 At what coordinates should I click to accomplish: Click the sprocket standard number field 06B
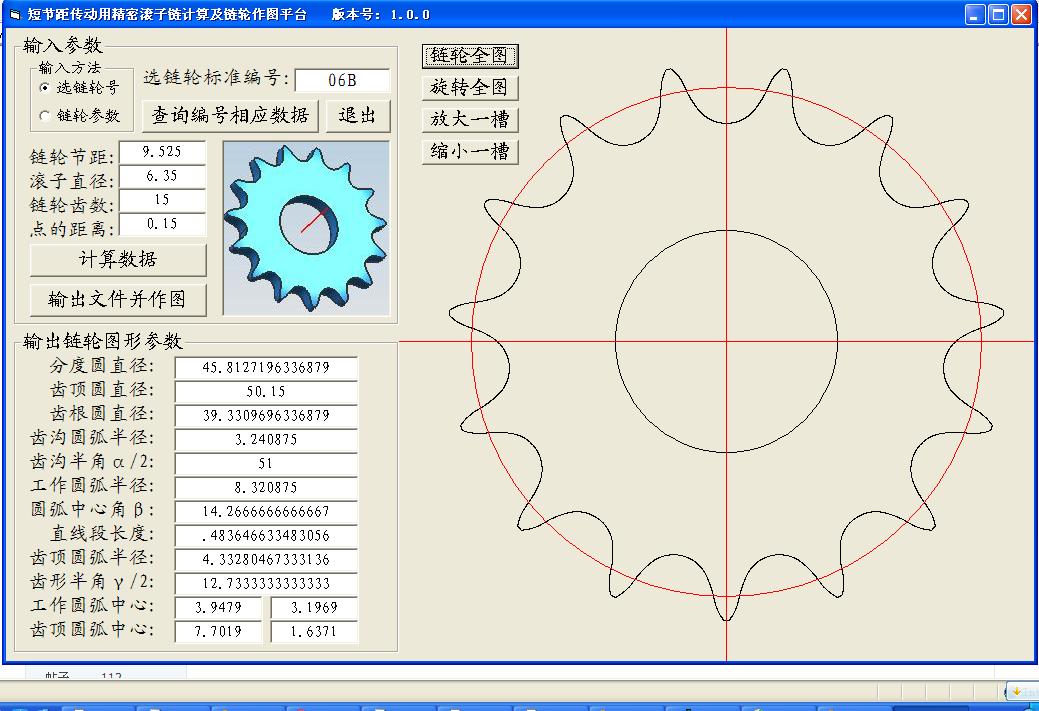pyautogui.click(x=342, y=80)
